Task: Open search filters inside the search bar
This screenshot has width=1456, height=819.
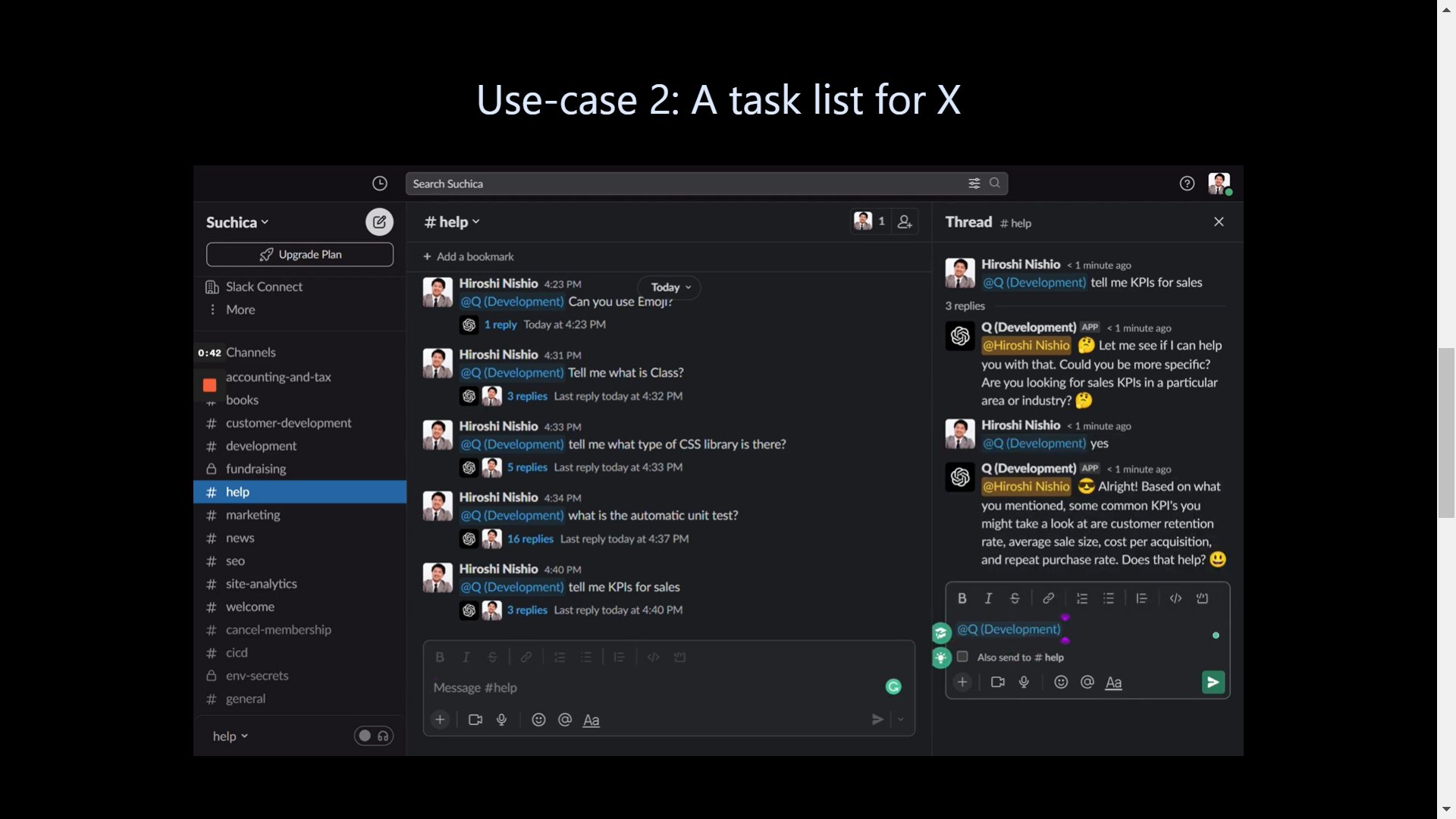Action: (x=974, y=183)
